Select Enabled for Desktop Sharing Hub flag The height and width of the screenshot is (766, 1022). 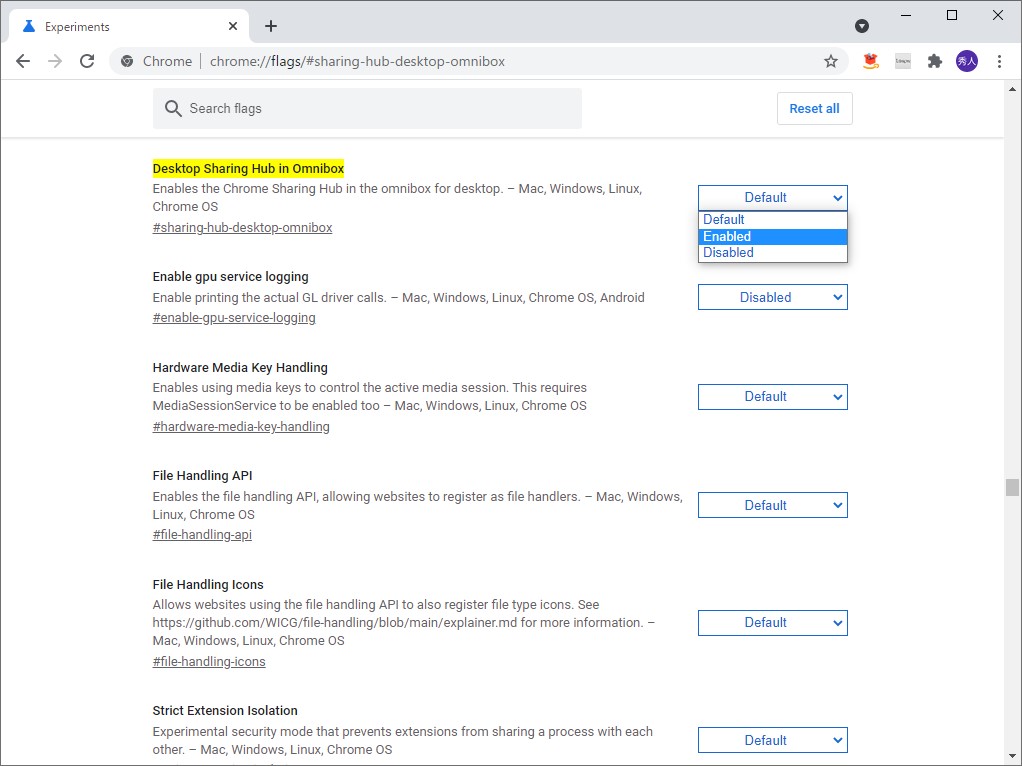point(772,236)
